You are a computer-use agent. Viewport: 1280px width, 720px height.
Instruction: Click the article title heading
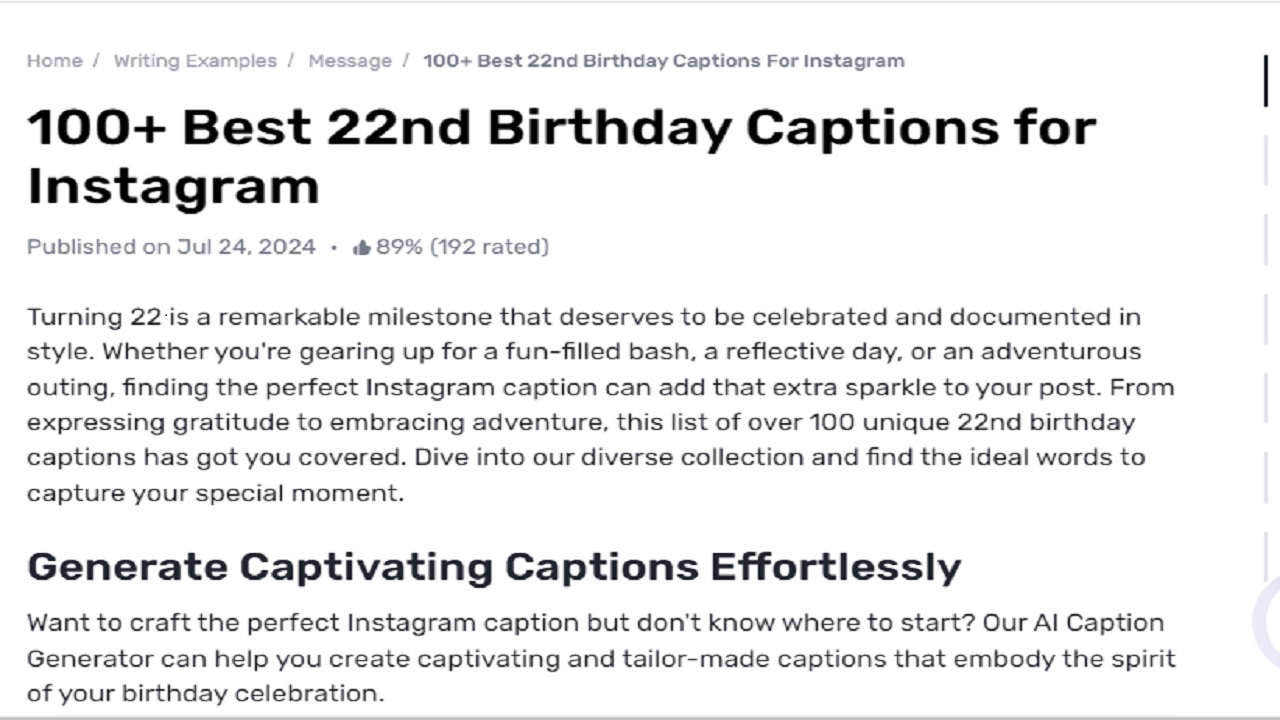562,155
